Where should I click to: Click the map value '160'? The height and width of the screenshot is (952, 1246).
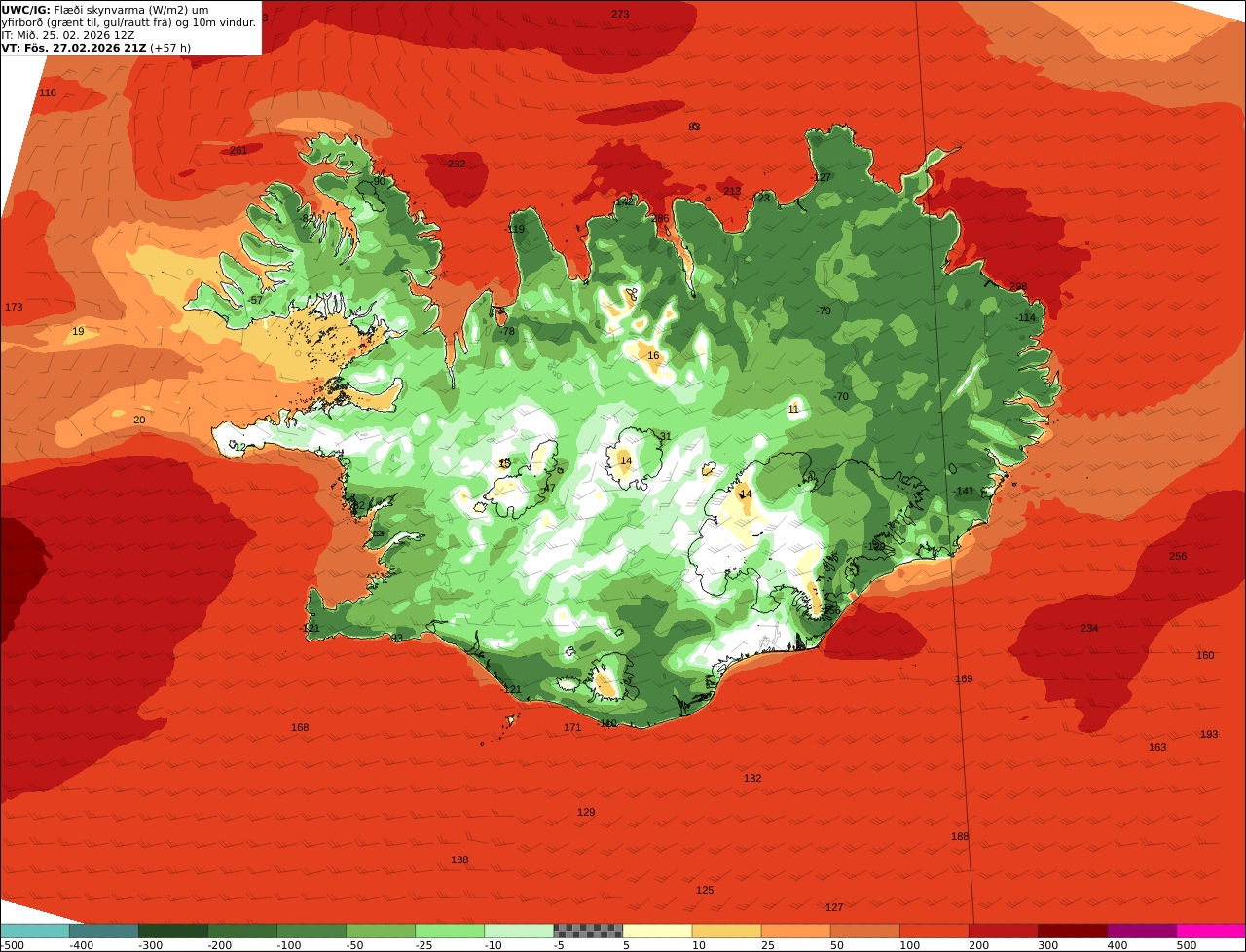(1205, 655)
